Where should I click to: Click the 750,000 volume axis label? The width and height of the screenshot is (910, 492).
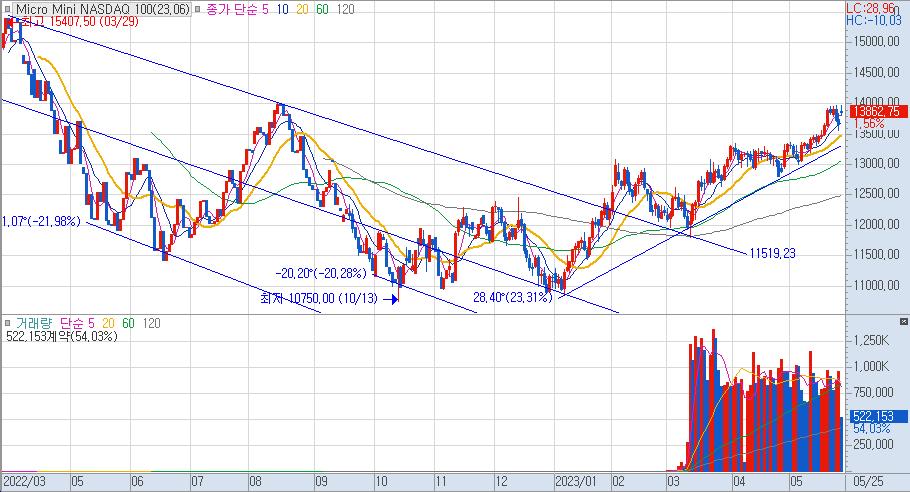coord(873,393)
